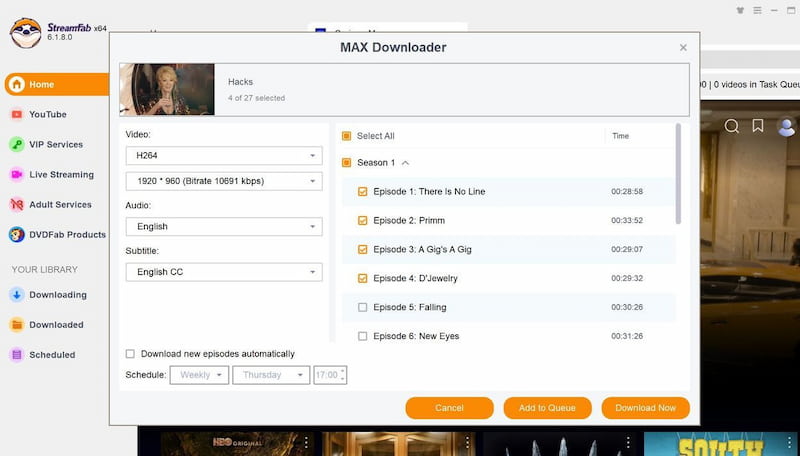800x456 pixels.
Task: Uncheck Episode 2: Primm checkbox
Action: pyautogui.click(x=362, y=220)
